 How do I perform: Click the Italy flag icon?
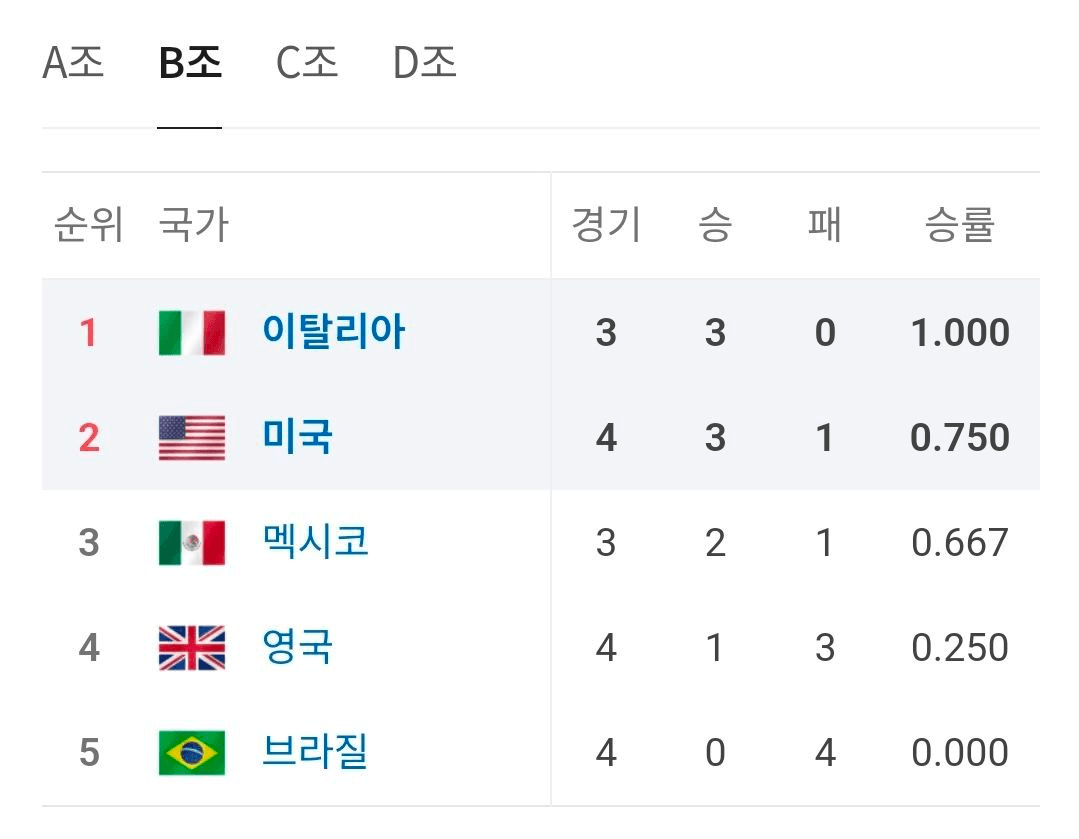[x=192, y=332]
